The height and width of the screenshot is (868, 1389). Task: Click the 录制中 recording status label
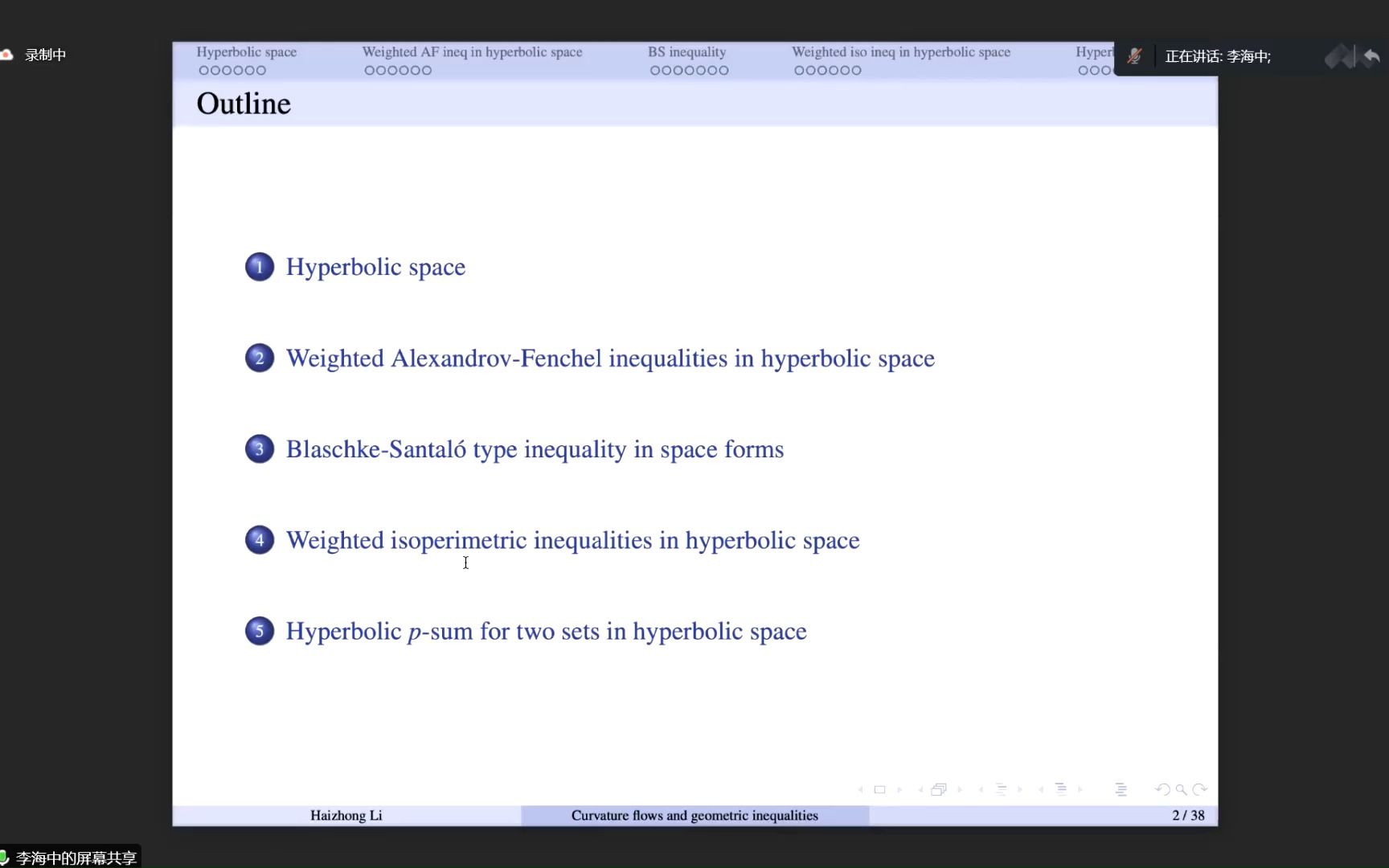[x=45, y=55]
